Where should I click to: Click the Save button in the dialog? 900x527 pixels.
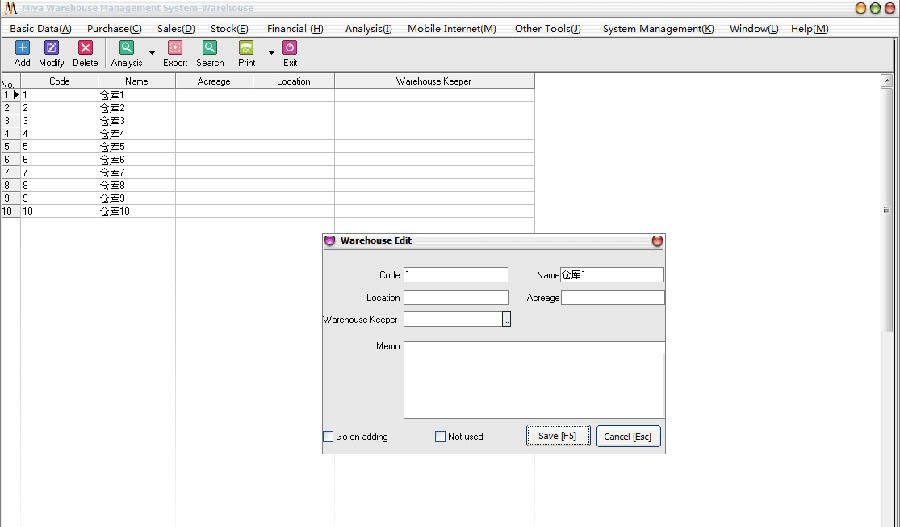tap(558, 436)
